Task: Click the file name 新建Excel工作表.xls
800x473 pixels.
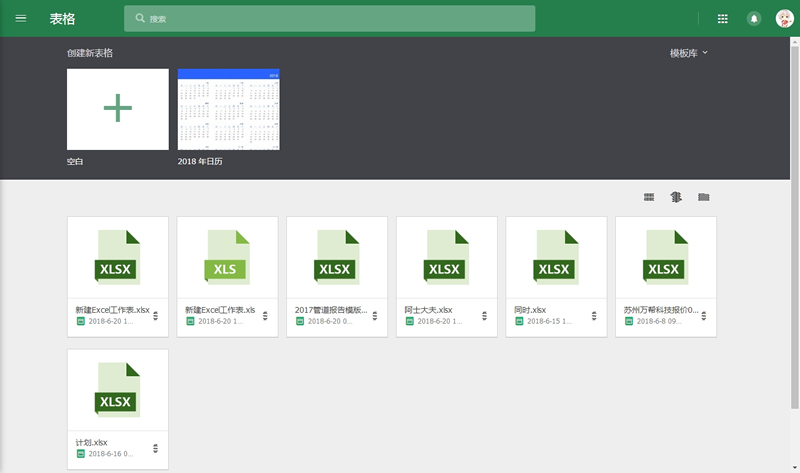Action: 220,310
